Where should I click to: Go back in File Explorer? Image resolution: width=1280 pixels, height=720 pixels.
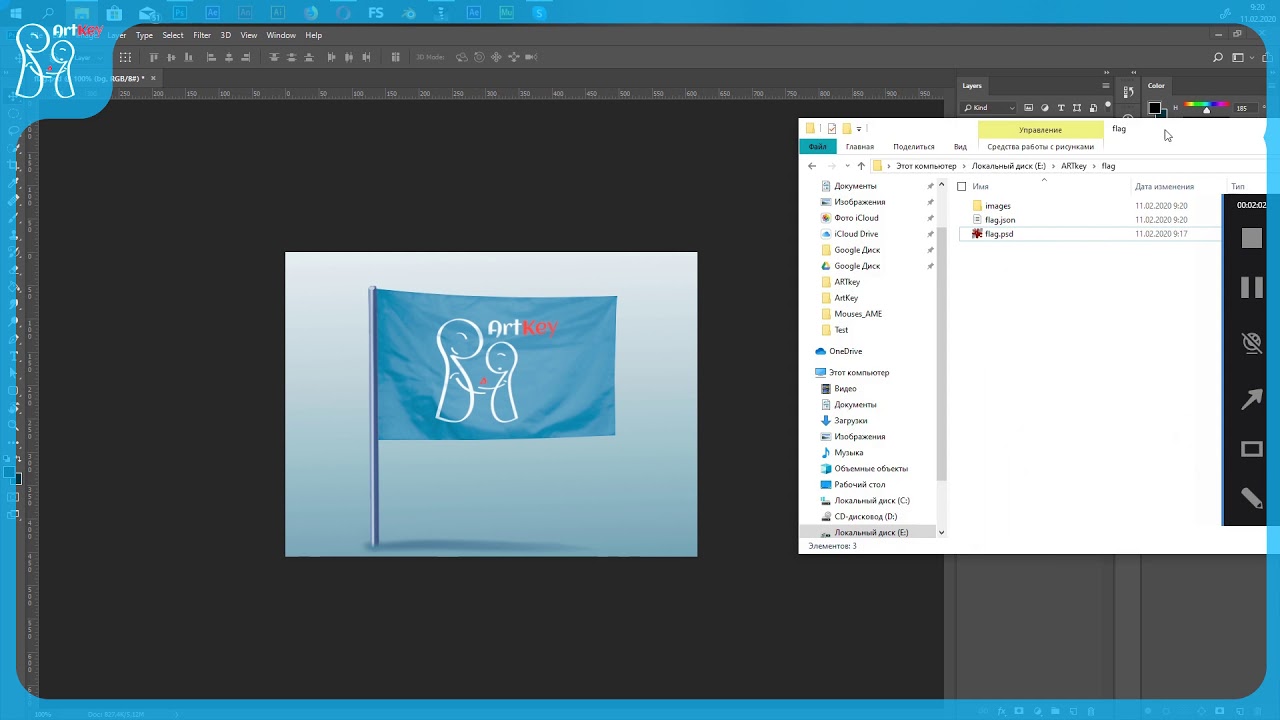(812, 166)
